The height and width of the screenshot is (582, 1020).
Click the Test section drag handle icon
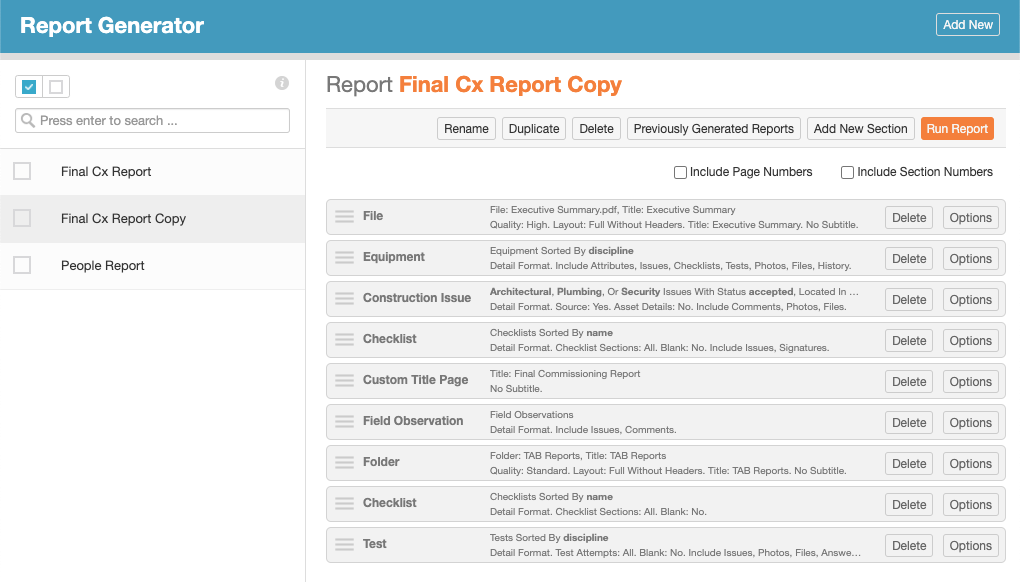coord(344,544)
